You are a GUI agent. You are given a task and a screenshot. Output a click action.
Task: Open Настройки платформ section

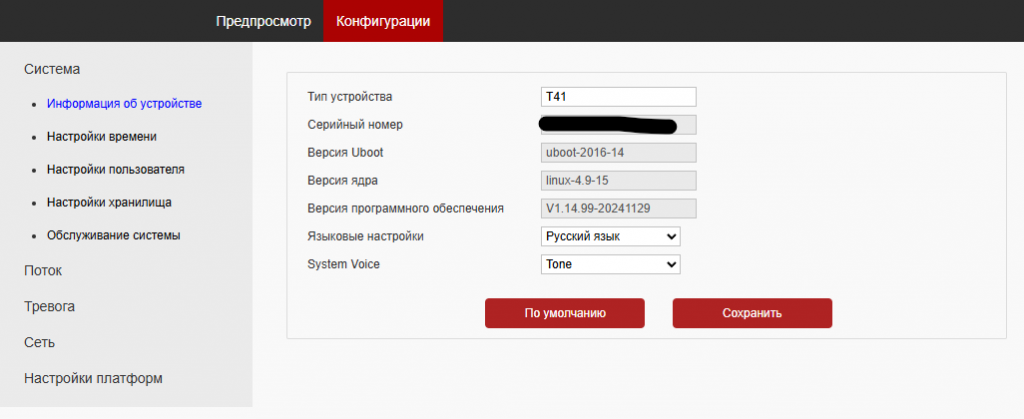click(93, 378)
